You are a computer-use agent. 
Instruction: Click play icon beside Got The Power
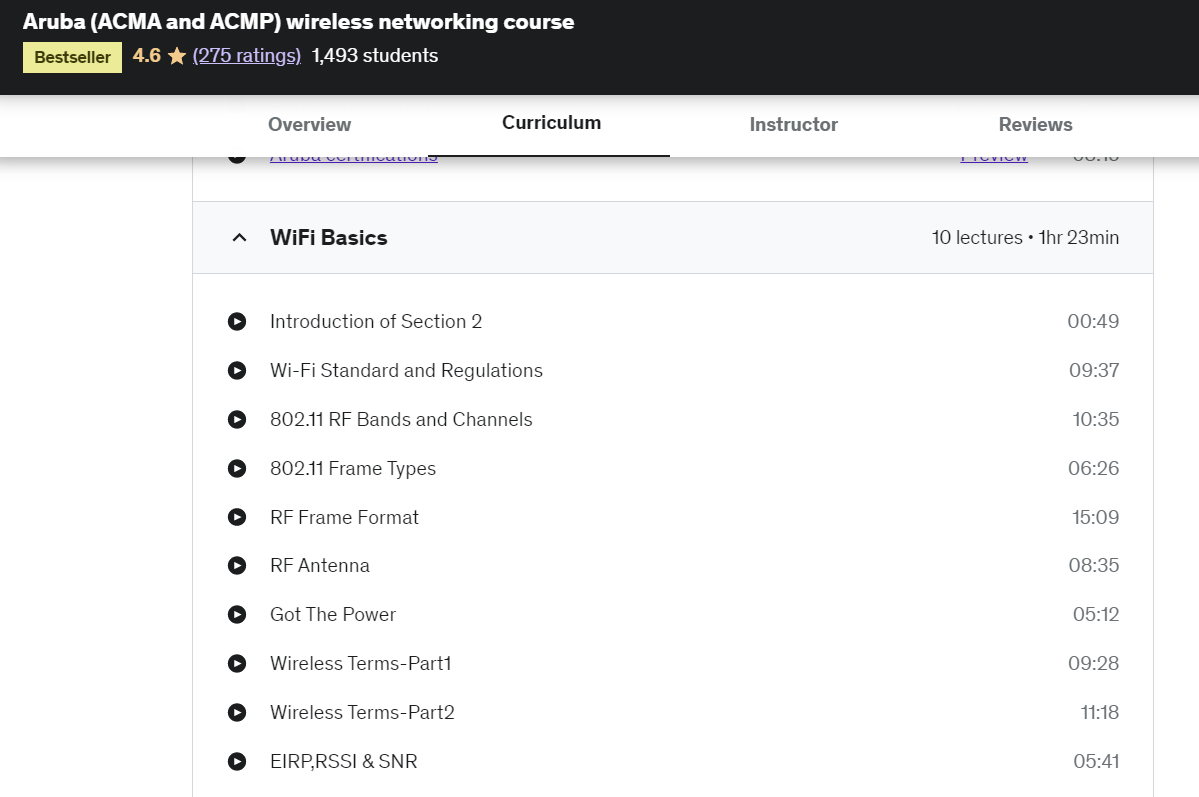[237, 614]
